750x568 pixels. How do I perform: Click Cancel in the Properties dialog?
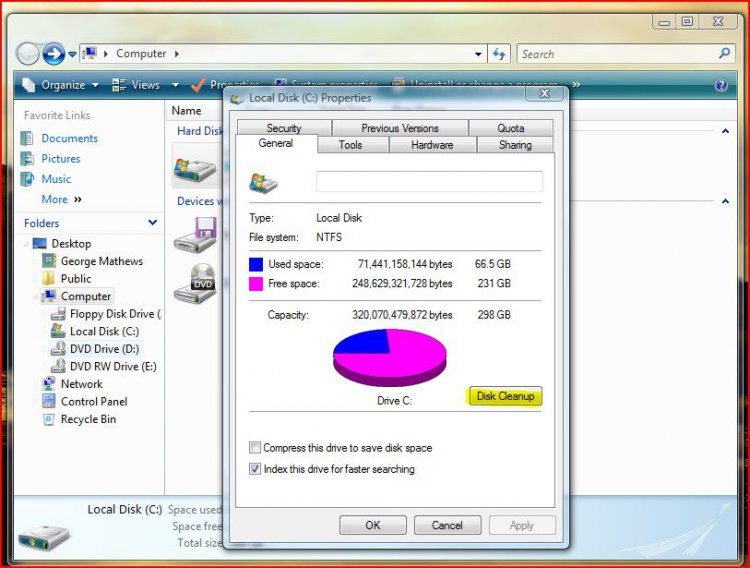pos(447,525)
